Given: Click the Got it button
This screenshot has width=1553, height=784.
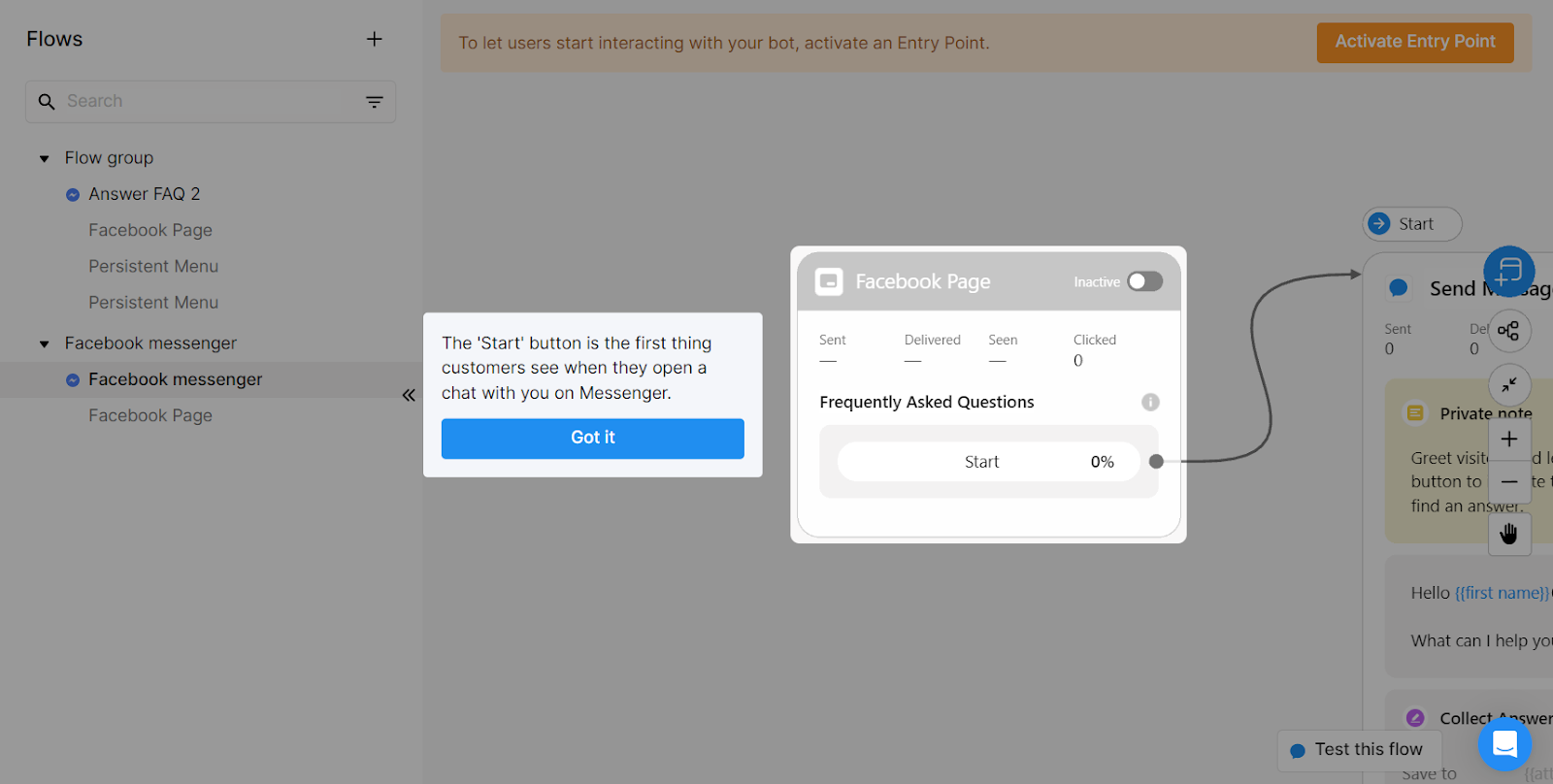Looking at the screenshot, I should point(592,438).
